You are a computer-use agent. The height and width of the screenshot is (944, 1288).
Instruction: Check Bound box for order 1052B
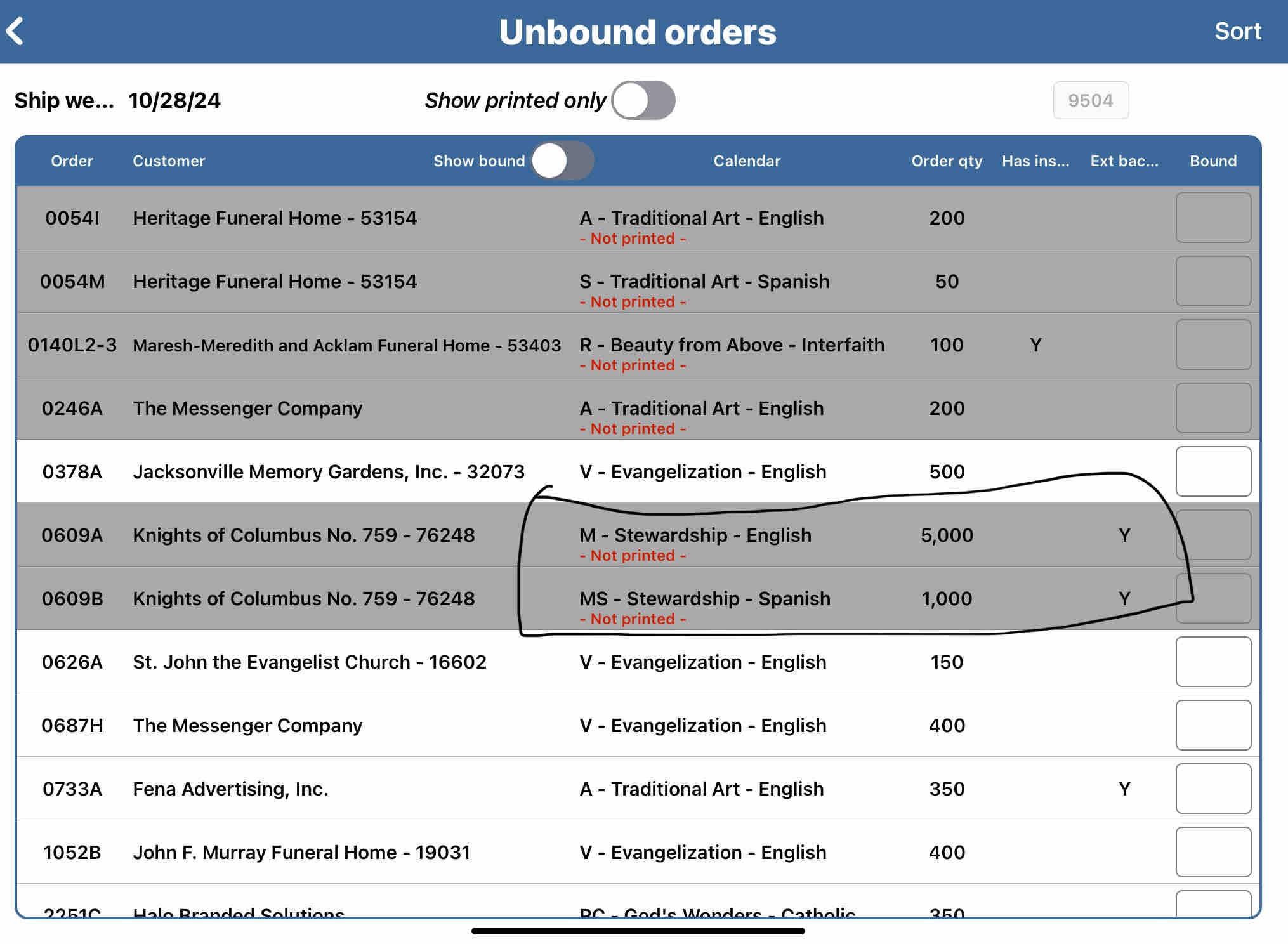point(1212,852)
